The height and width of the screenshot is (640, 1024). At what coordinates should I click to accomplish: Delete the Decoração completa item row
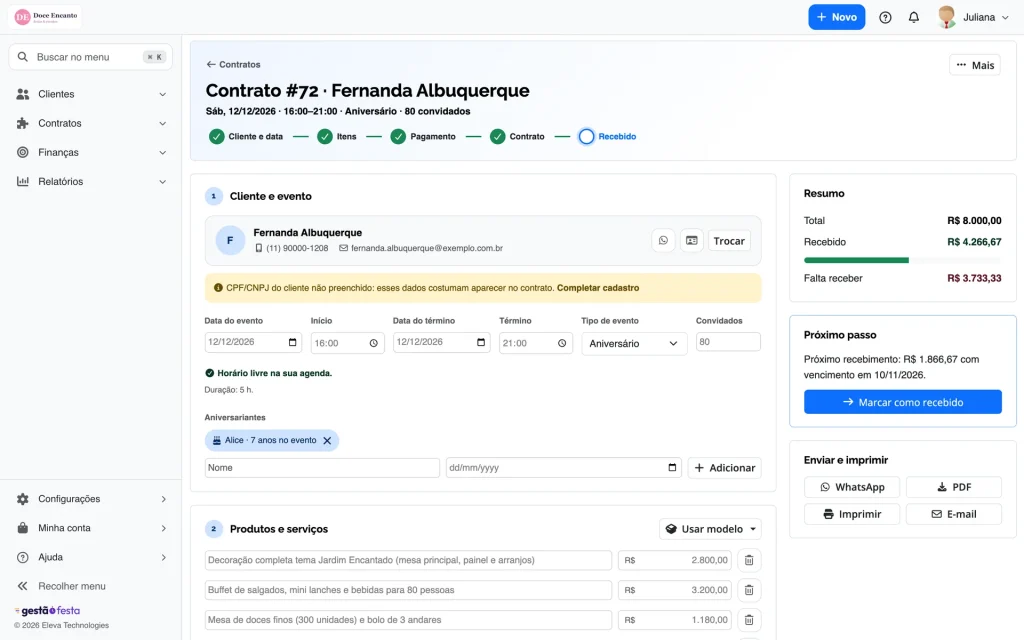[x=749, y=560]
